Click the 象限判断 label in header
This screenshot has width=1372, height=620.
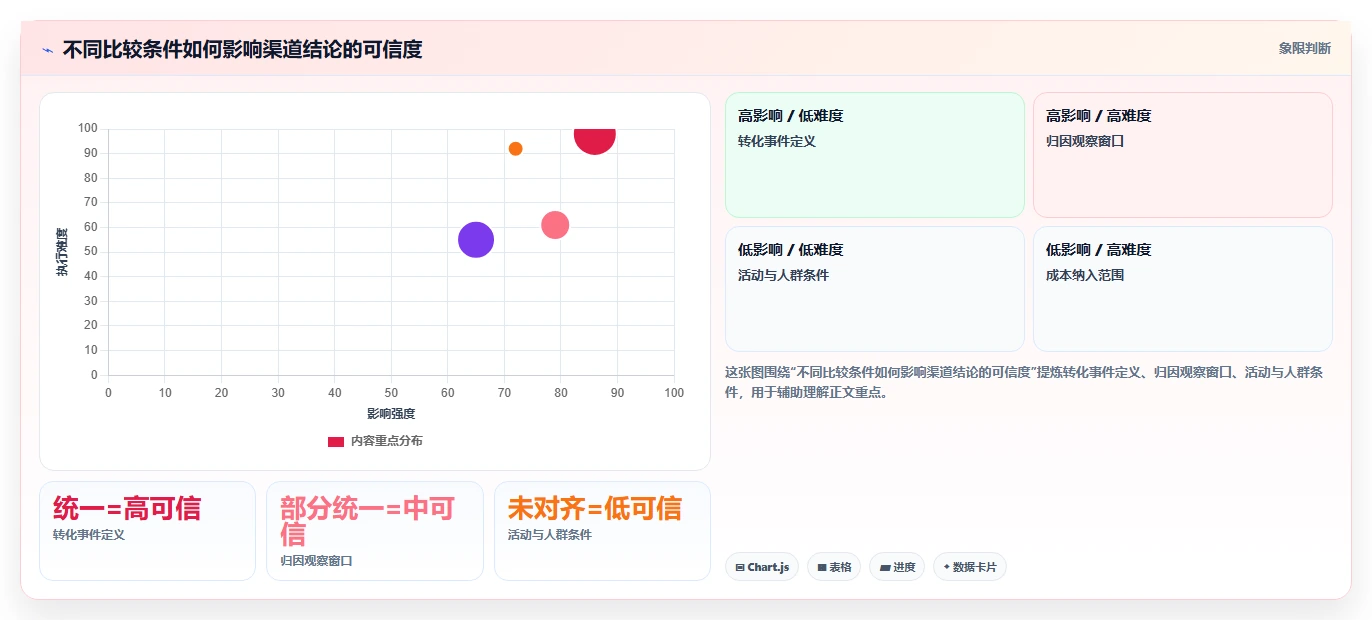coord(1304,48)
